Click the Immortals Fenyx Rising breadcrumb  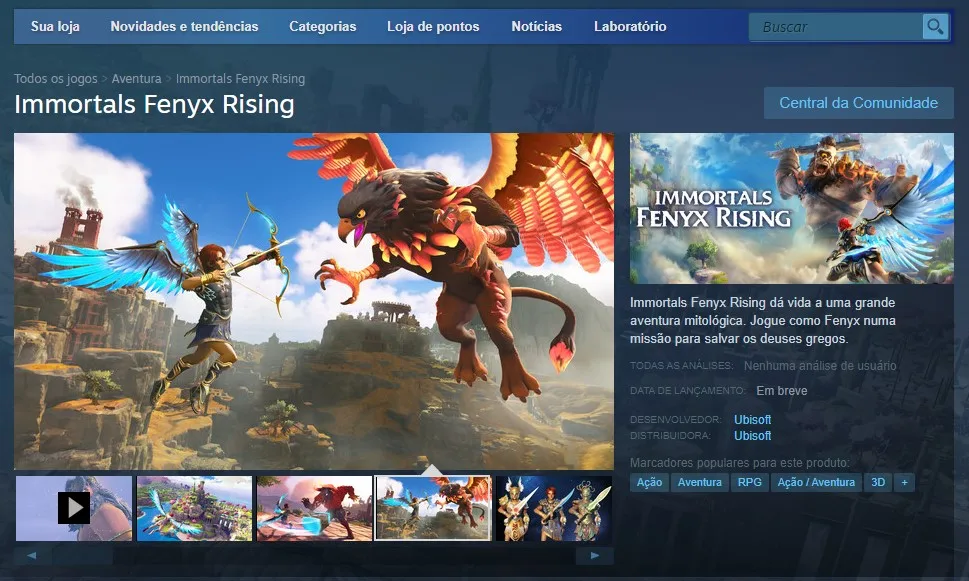point(240,78)
